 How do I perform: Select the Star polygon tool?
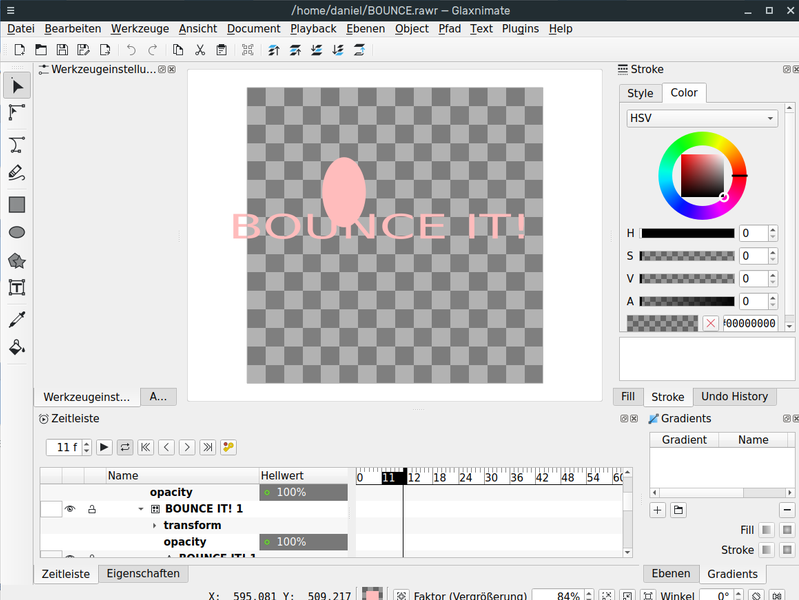pyautogui.click(x=17, y=261)
